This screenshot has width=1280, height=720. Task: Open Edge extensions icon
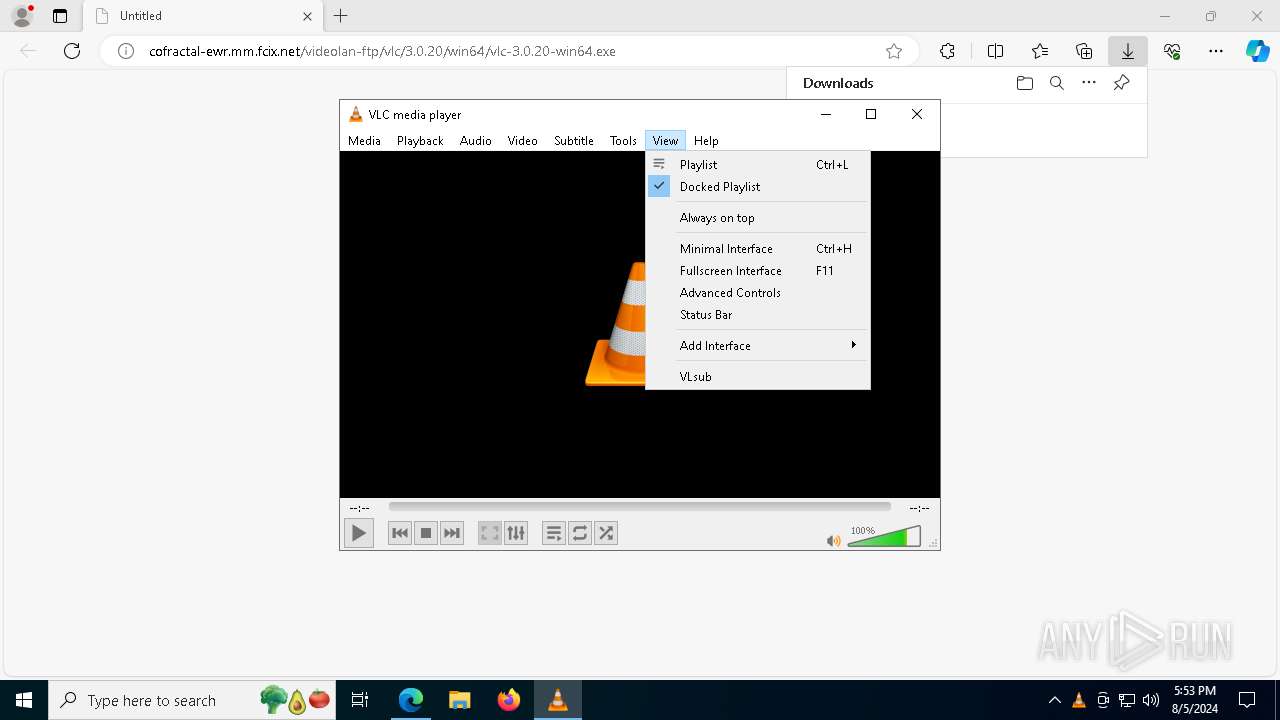tap(947, 51)
